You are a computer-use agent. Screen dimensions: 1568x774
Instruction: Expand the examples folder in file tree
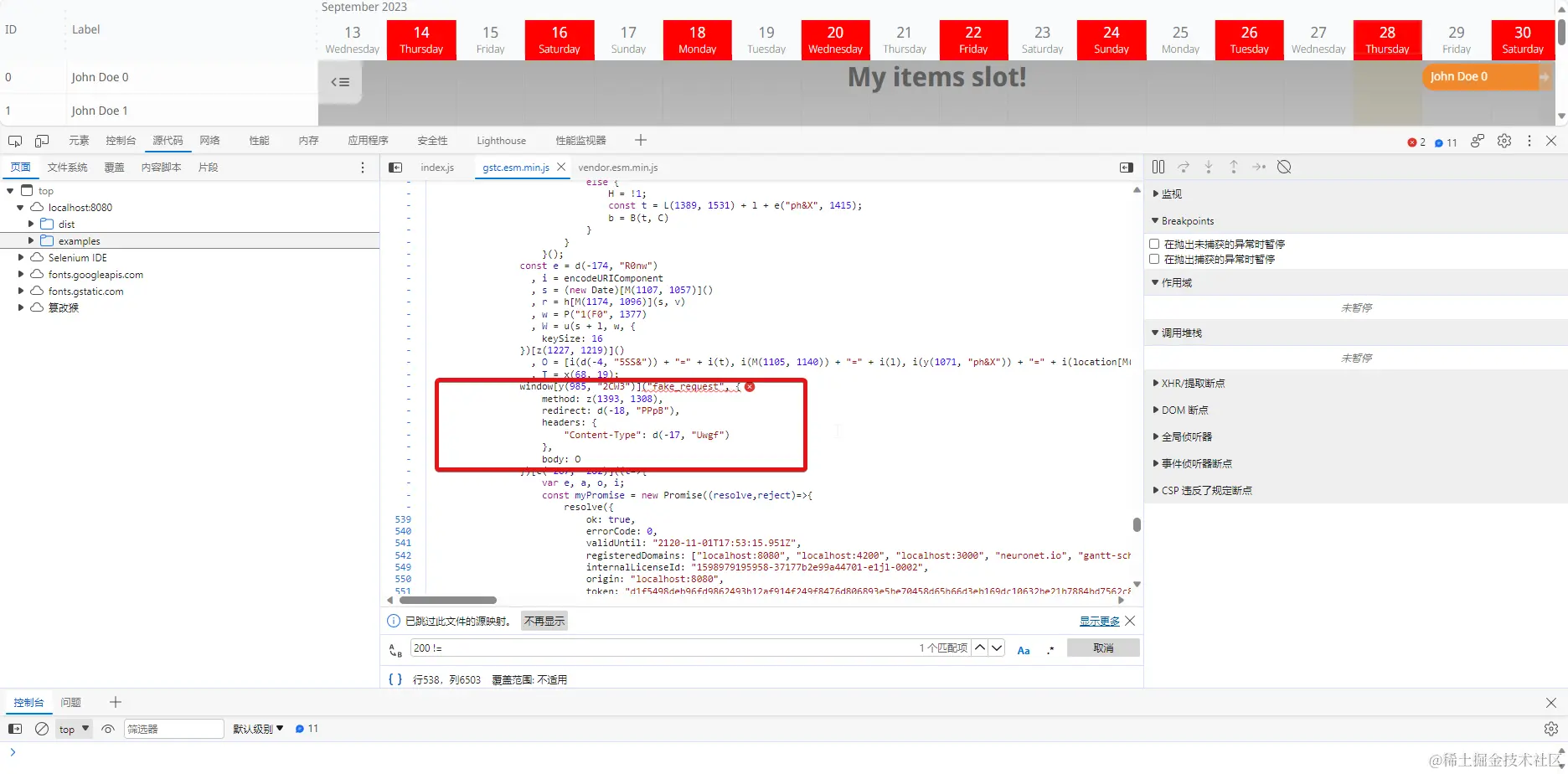coord(31,241)
